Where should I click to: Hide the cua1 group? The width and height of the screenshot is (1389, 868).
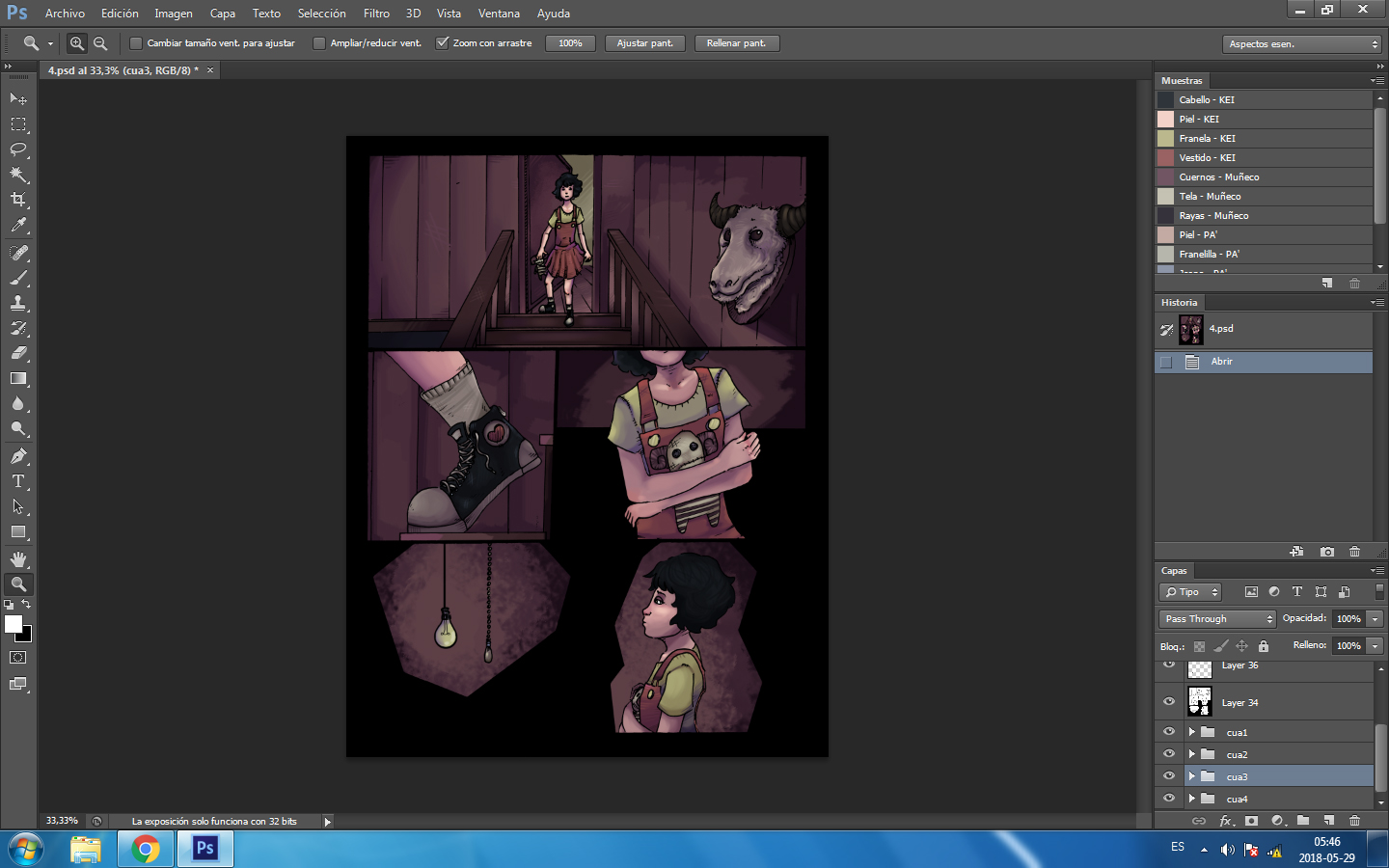click(1169, 732)
